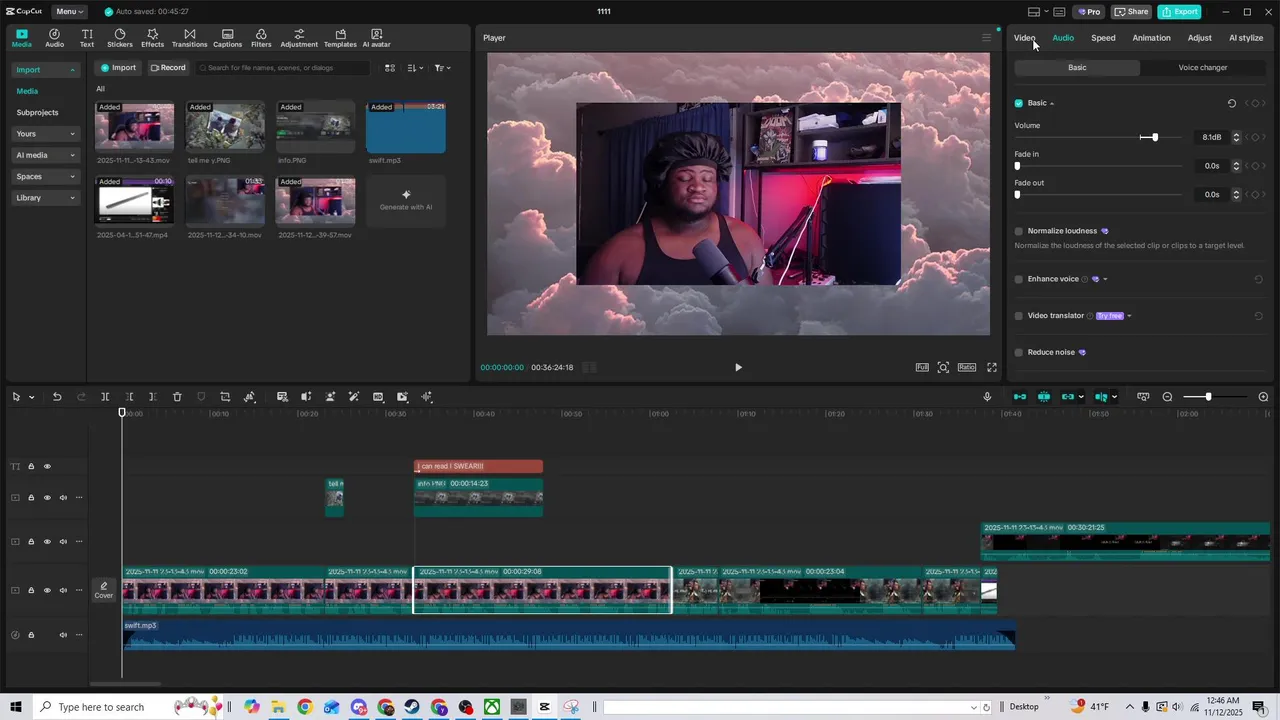Open the media sort dropdown
Image resolution: width=1280 pixels, height=720 pixels.
tap(416, 68)
